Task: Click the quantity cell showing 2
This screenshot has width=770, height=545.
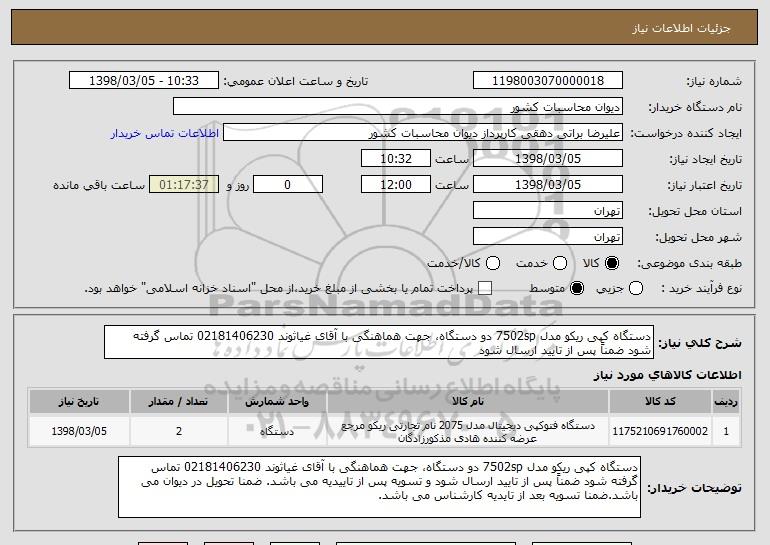Action: click(x=178, y=431)
